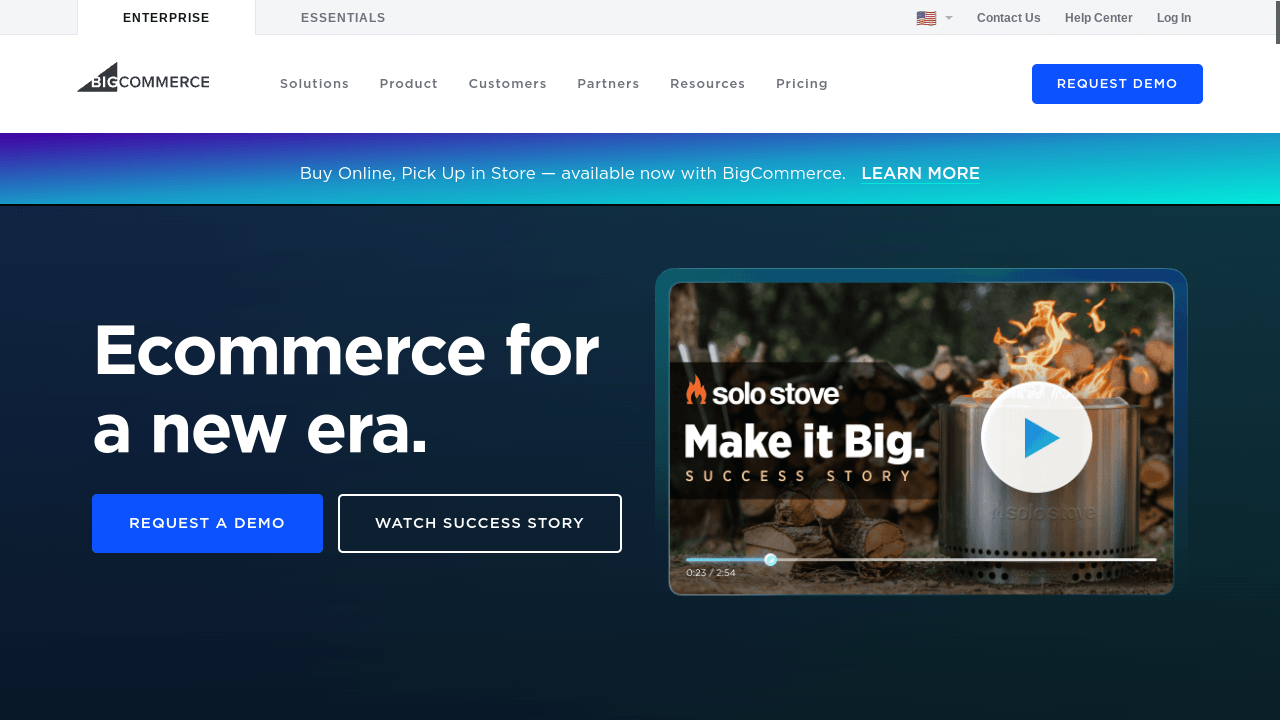
Task: Click the Solo Stove video thumbnail
Action: tap(921, 438)
